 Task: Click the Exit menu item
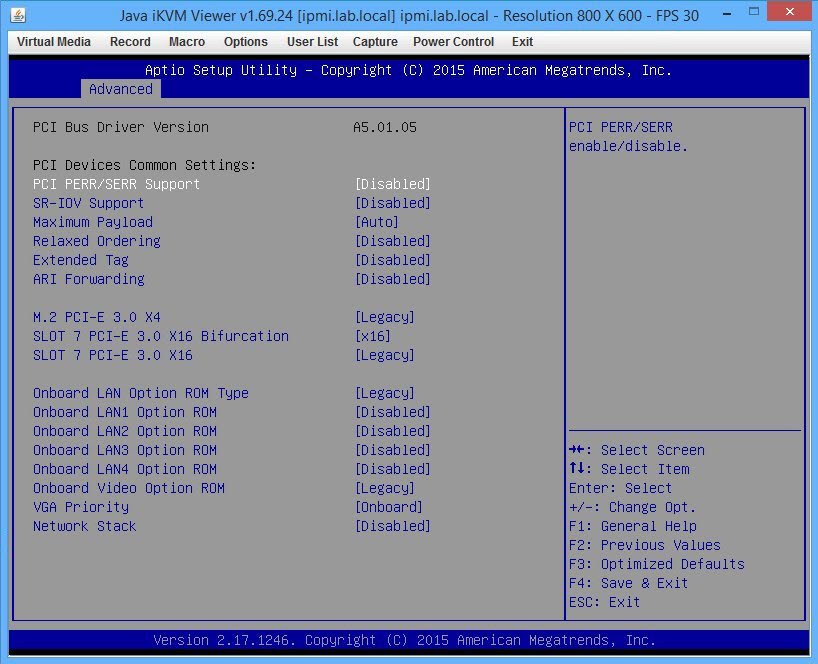[522, 42]
